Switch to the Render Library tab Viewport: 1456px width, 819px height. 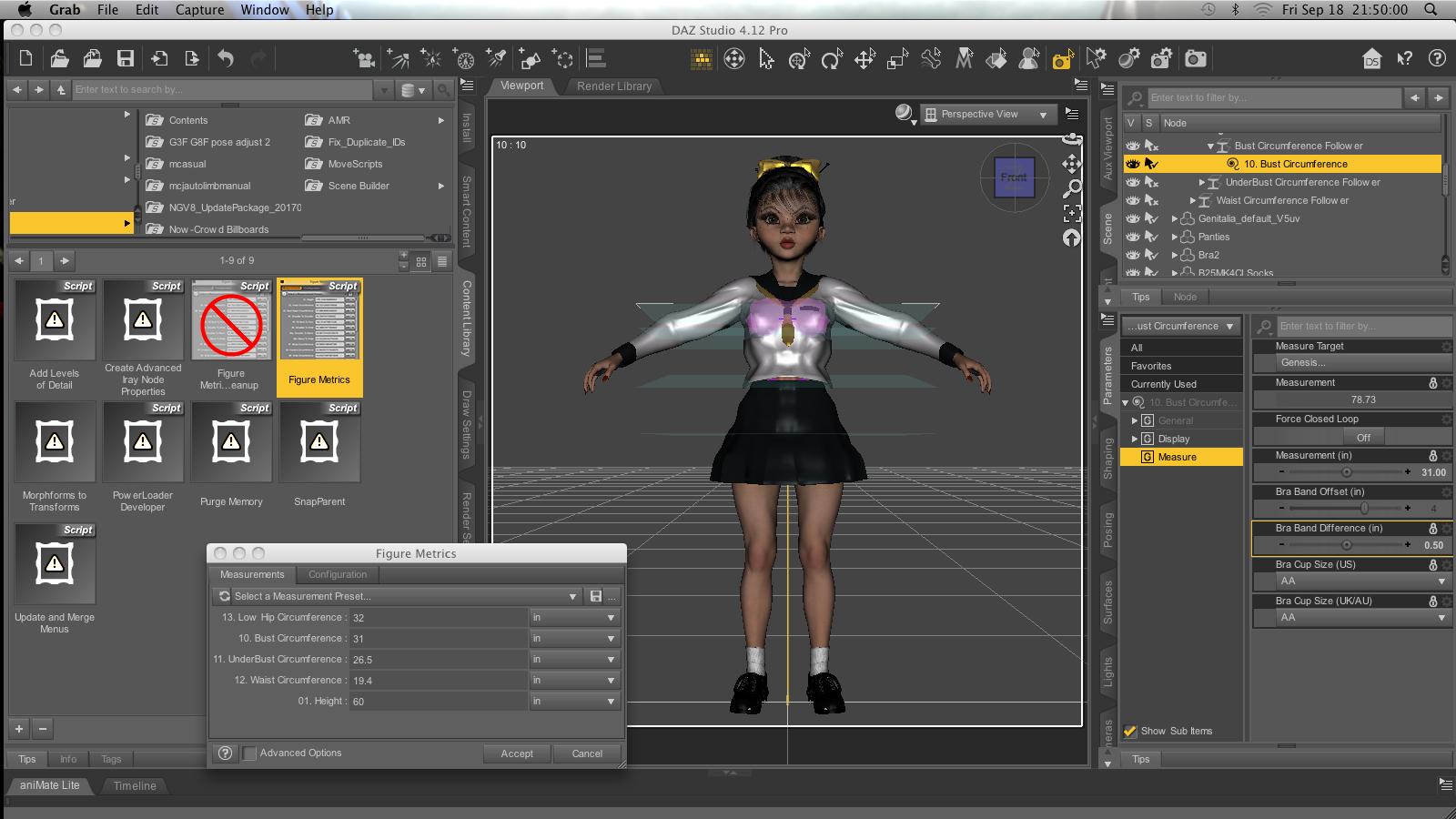pyautogui.click(x=614, y=86)
